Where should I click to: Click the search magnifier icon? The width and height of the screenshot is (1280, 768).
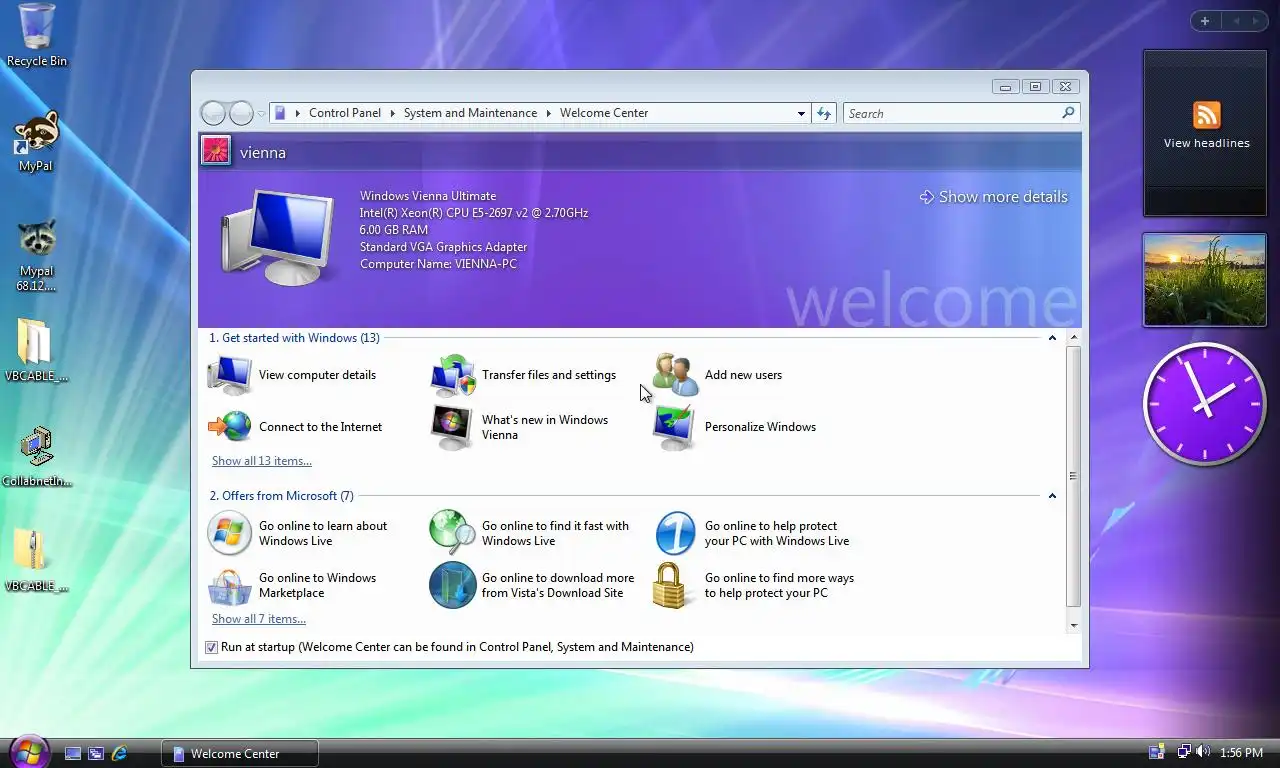[x=1068, y=113]
